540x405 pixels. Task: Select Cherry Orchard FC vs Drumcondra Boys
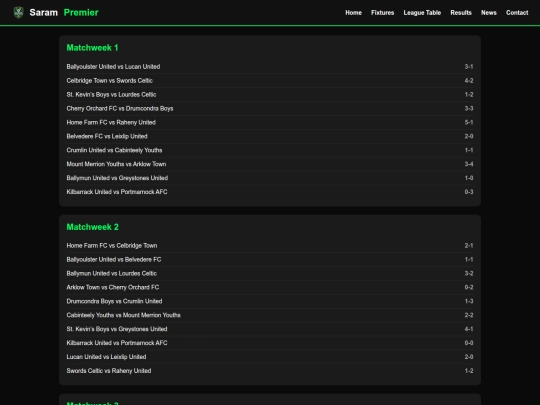pyautogui.click(x=270, y=108)
